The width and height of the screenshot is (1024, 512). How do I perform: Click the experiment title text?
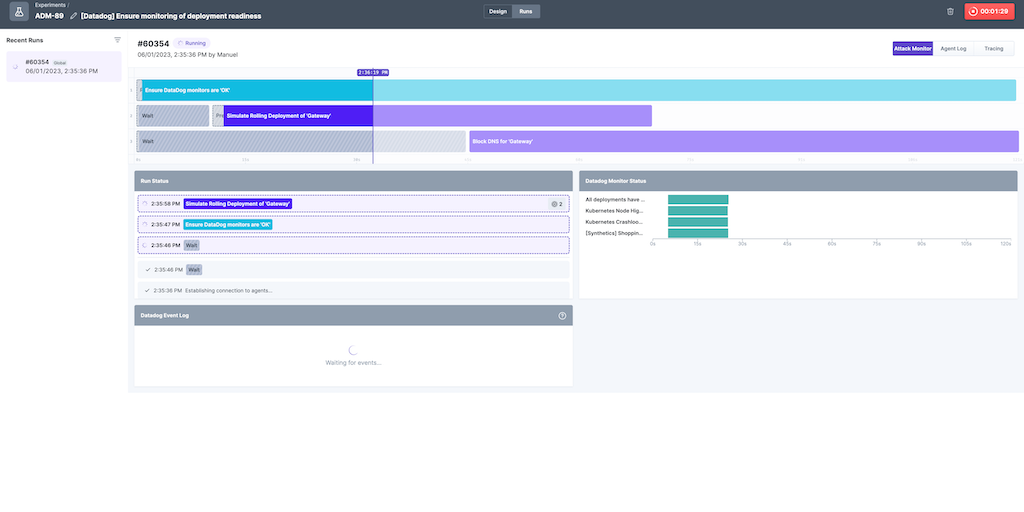(170, 16)
